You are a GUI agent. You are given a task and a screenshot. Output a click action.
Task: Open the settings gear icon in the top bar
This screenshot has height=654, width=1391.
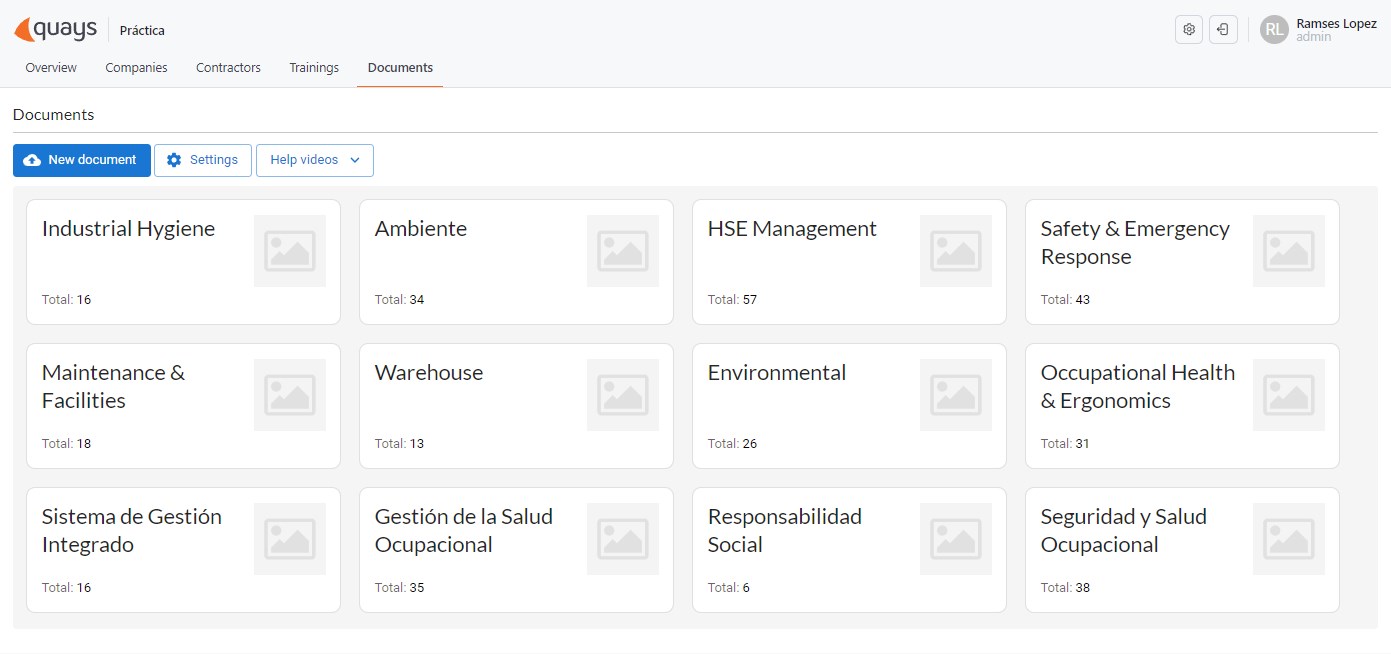click(x=1188, y=29)
